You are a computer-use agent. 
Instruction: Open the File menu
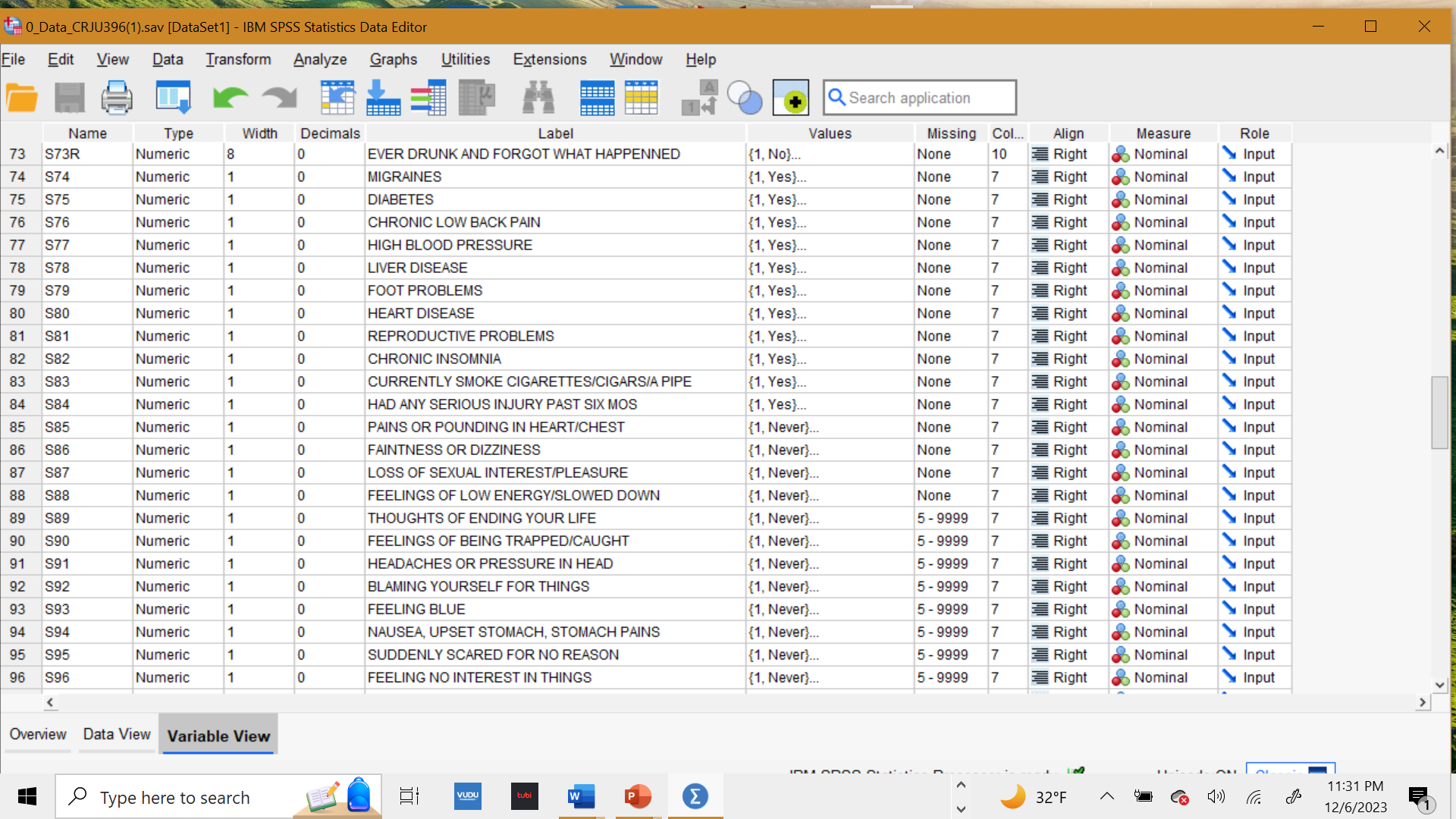pyautogui.click(x=13, y=59)
